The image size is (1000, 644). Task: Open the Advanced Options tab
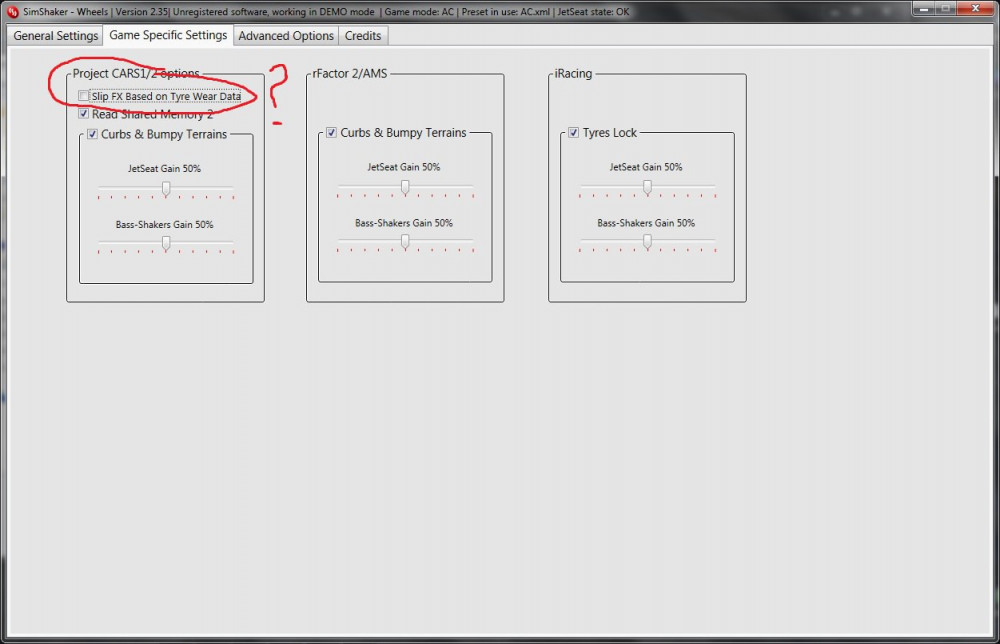click(x=286, y=36)
